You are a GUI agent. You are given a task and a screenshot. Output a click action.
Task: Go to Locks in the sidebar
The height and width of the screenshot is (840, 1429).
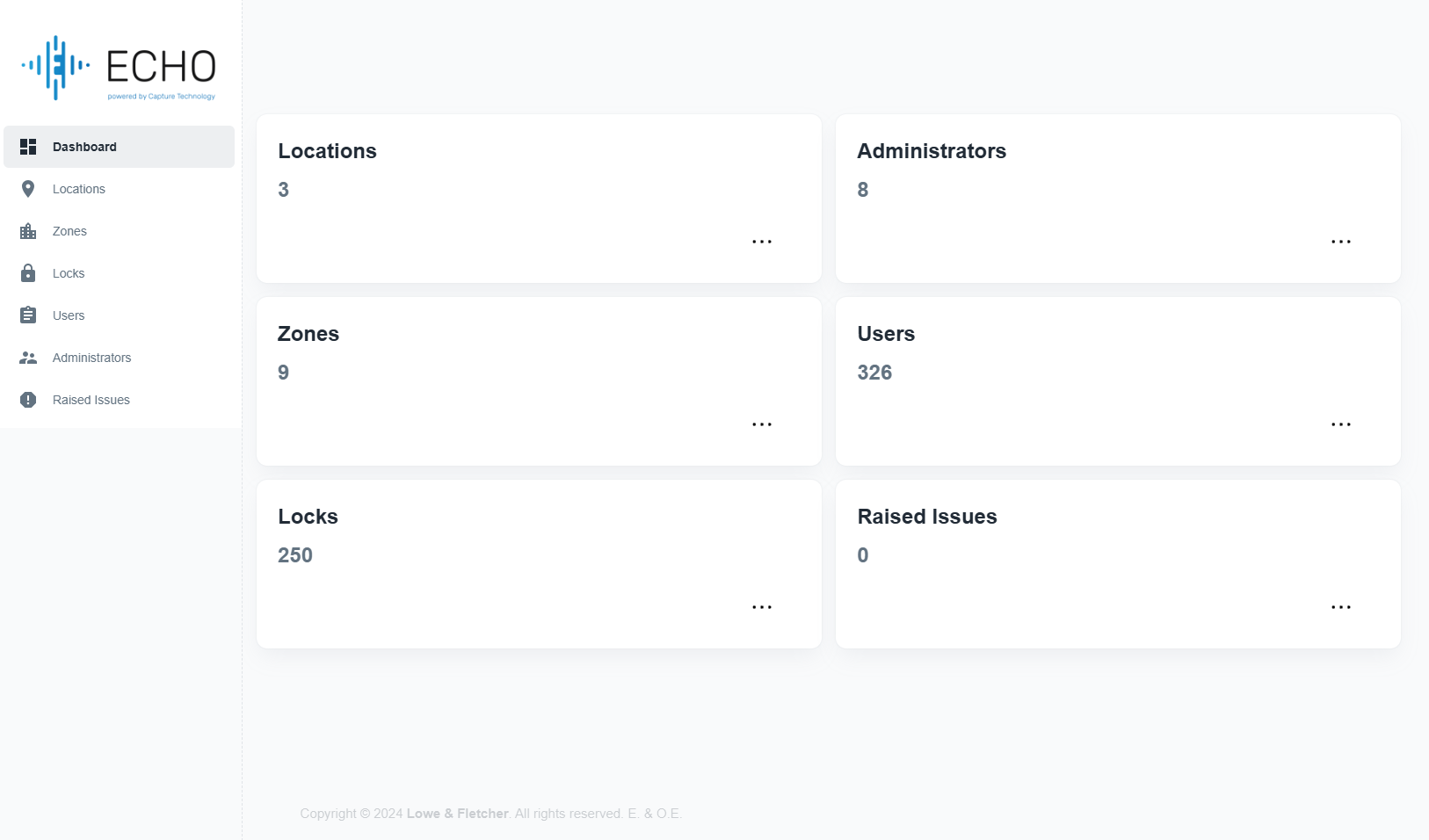pos(69,273)
